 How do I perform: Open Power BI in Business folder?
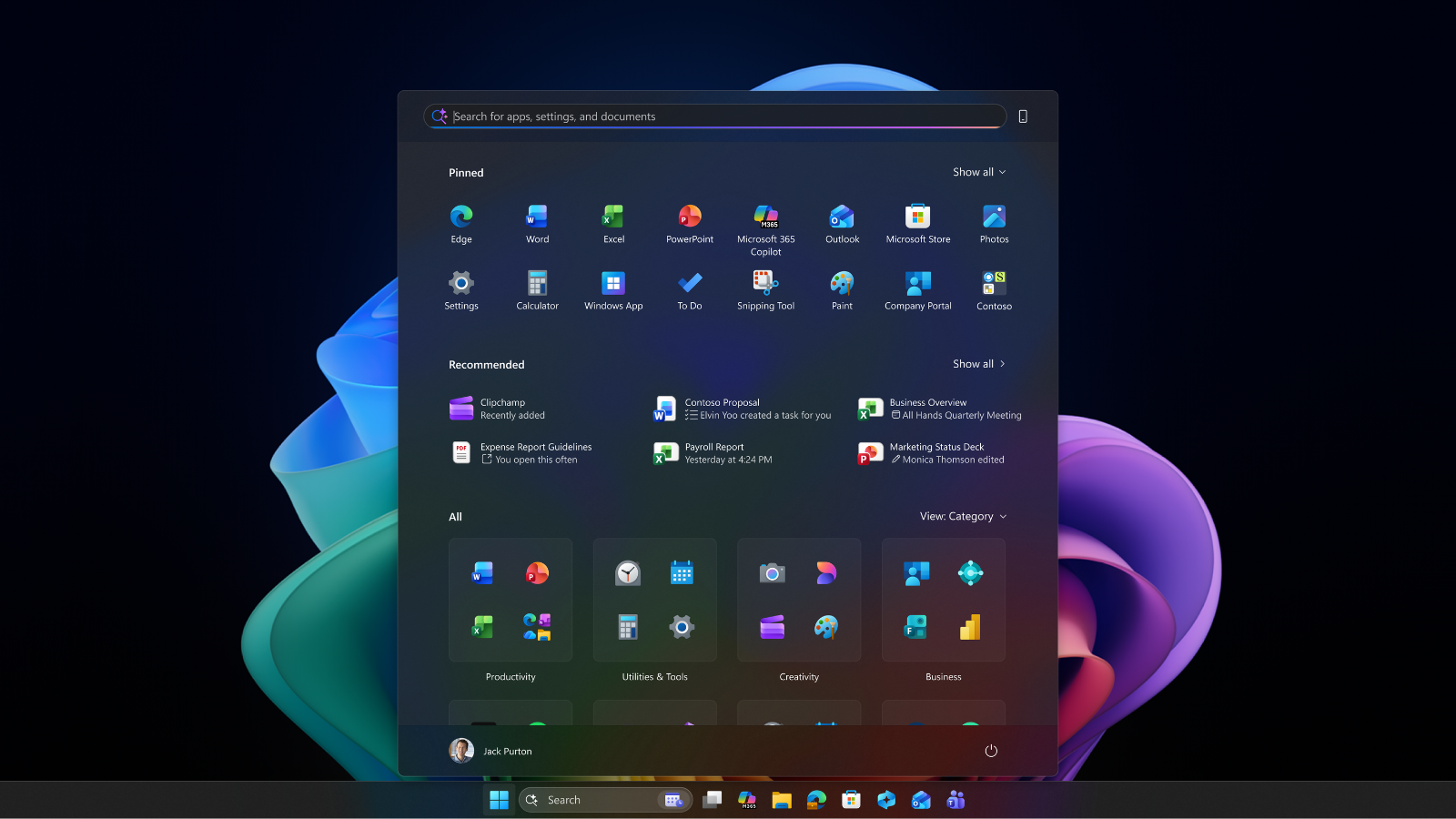(970, 627)
